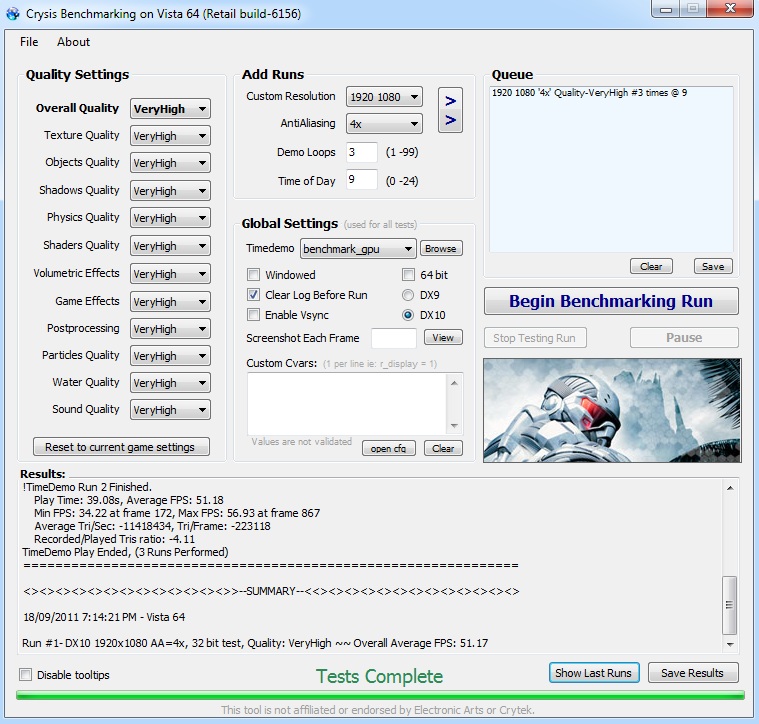Screen dimensions: 759x724
Task: Browse for a timedemo file
Action: [x=441, y=249]
